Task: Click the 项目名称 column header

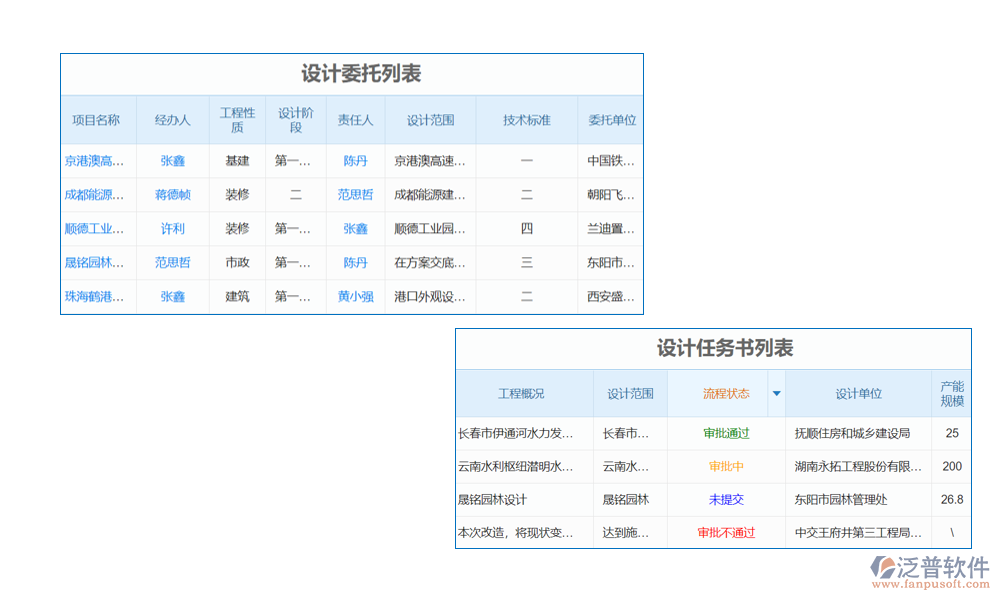Action: (96, 120)
